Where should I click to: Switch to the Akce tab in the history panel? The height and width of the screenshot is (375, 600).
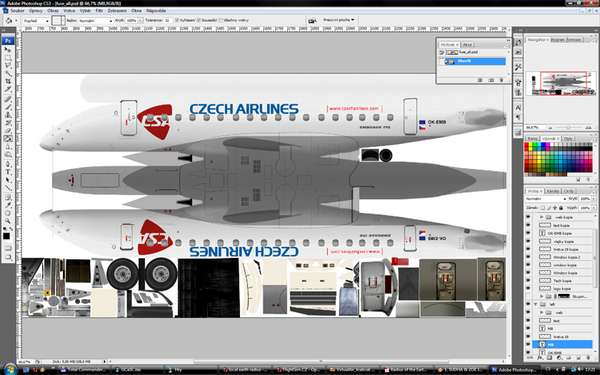467,44
